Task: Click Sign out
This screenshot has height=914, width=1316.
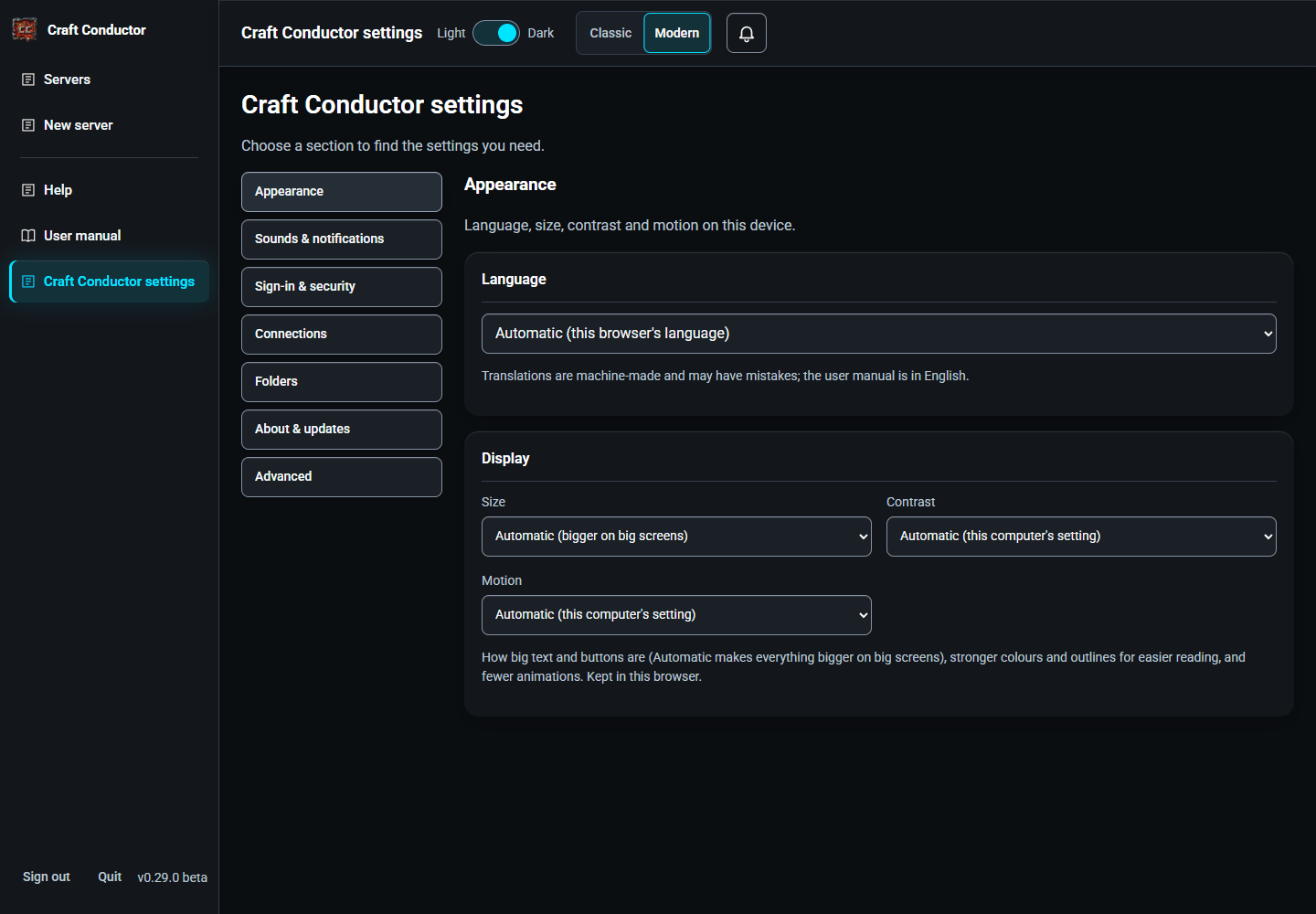Action: [x=47, y=877]
